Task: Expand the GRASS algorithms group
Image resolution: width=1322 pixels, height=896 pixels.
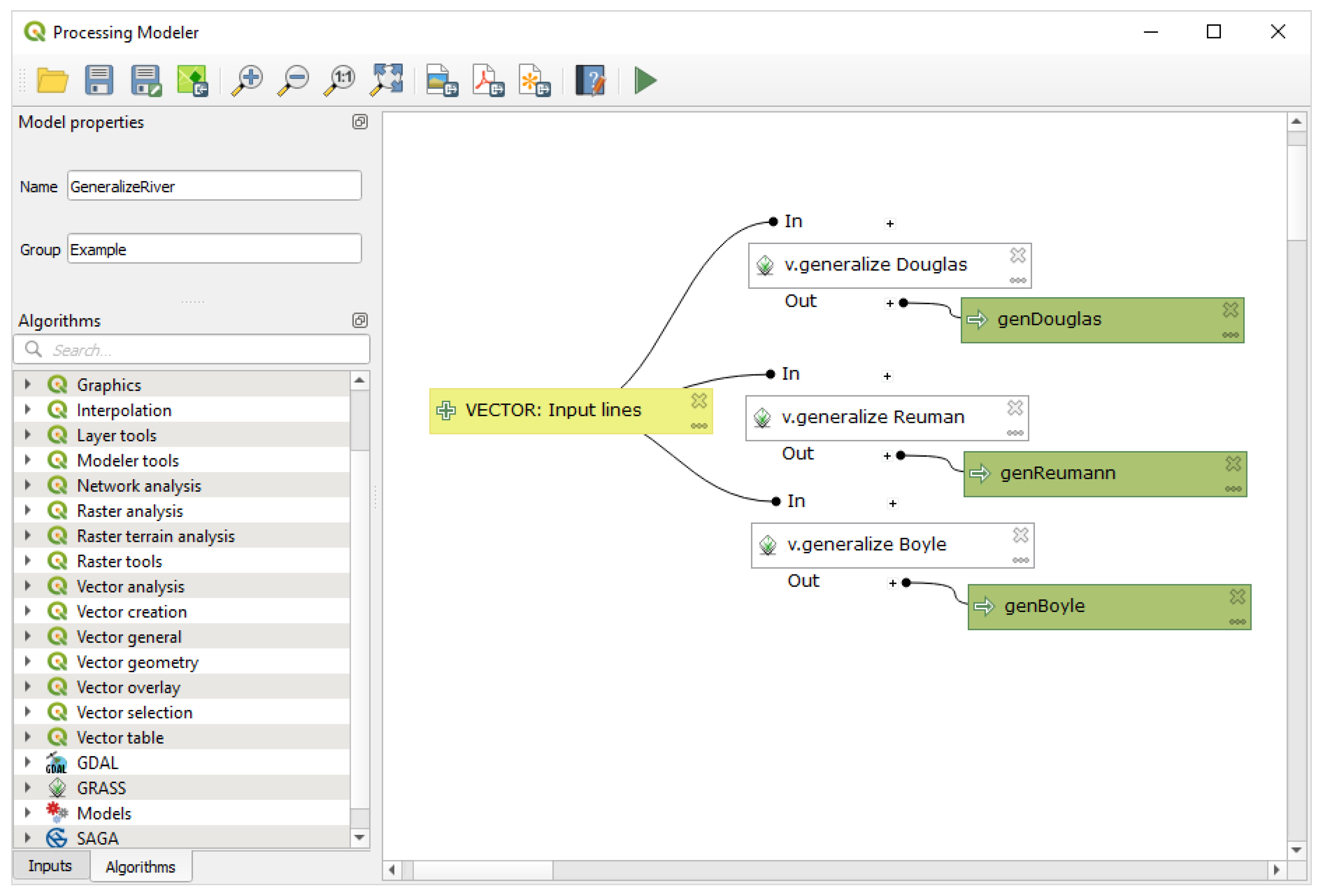Action: click(27, 787)
